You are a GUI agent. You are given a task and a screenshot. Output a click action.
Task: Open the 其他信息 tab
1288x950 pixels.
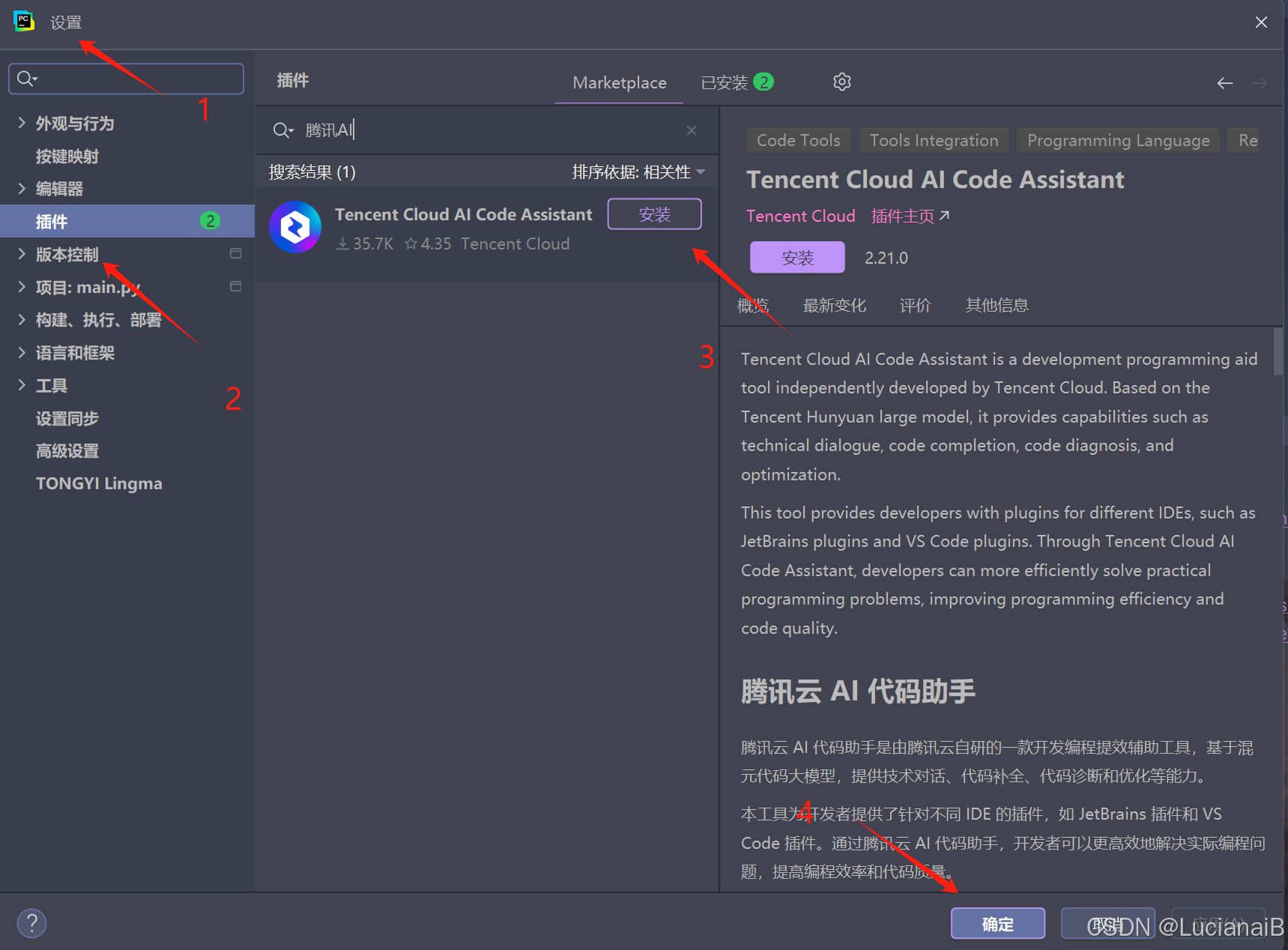997,305
